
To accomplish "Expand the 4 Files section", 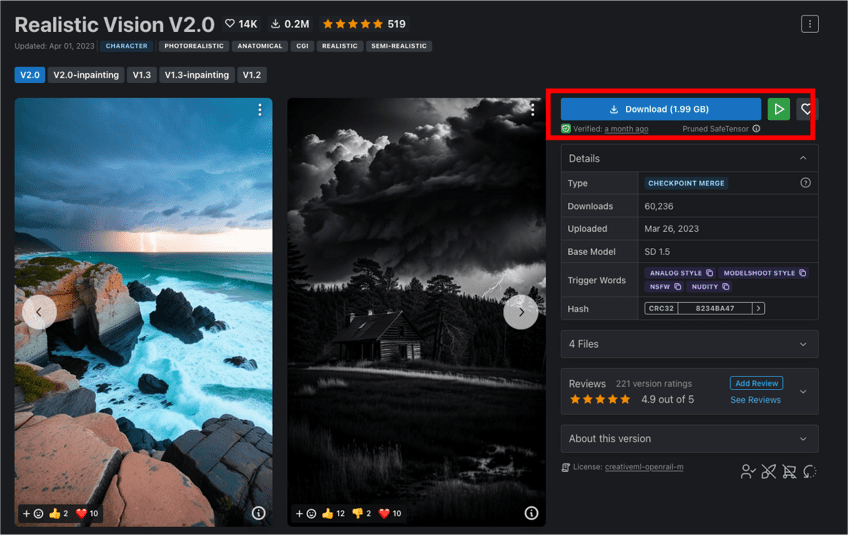I will pos(802,344).
